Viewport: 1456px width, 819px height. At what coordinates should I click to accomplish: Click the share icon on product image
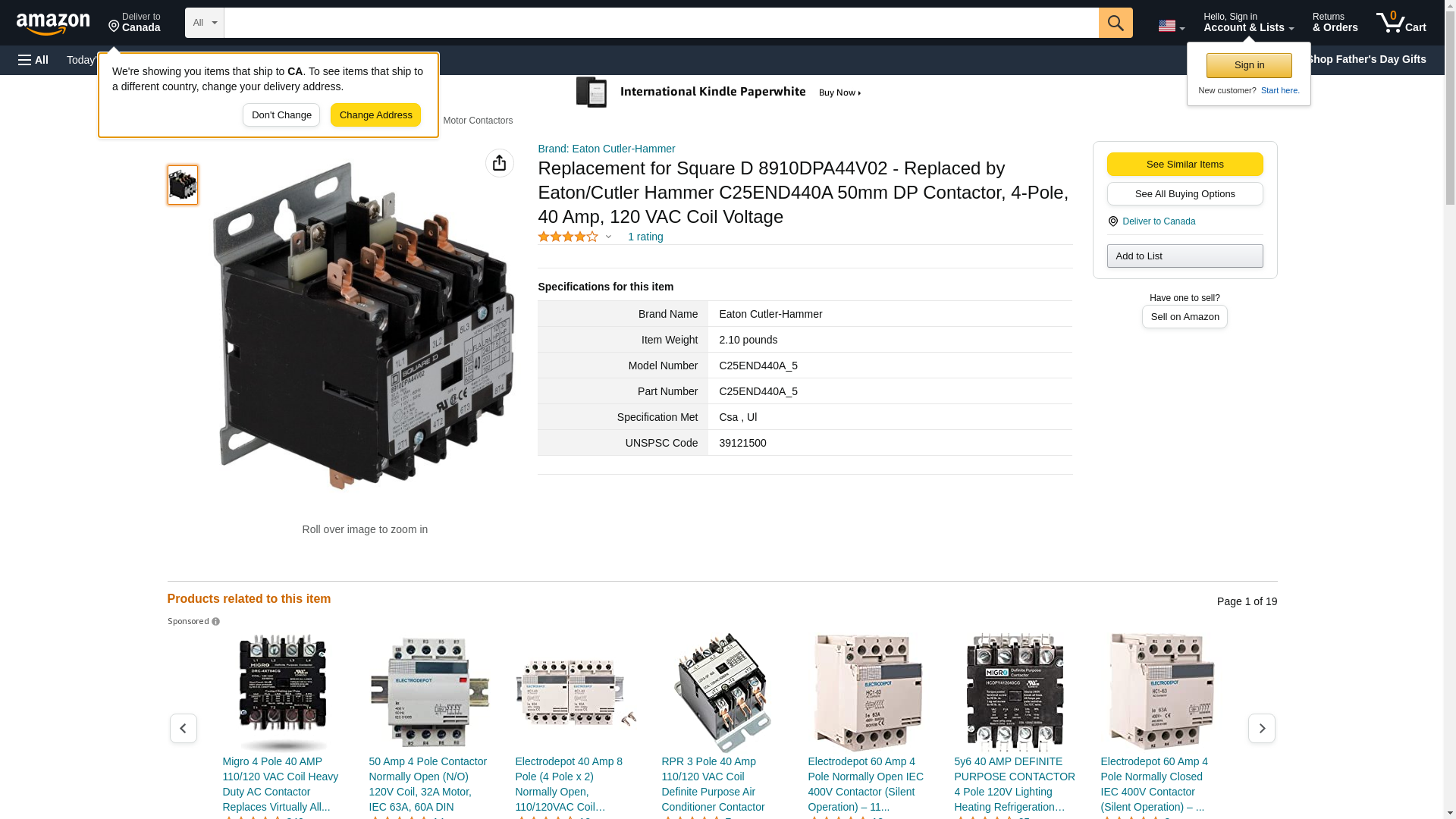499,163
